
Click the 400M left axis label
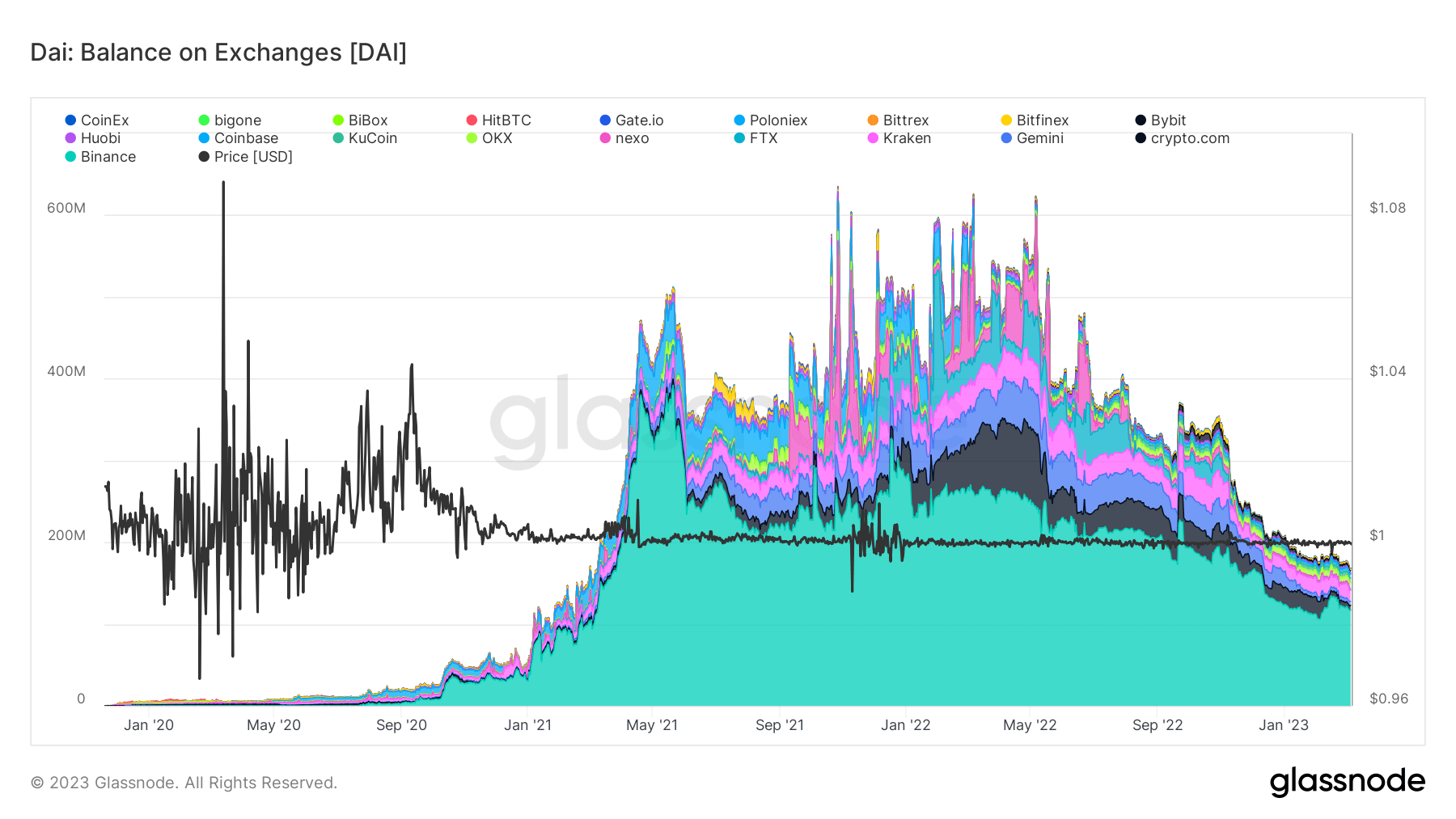click(x=66, y=372)
